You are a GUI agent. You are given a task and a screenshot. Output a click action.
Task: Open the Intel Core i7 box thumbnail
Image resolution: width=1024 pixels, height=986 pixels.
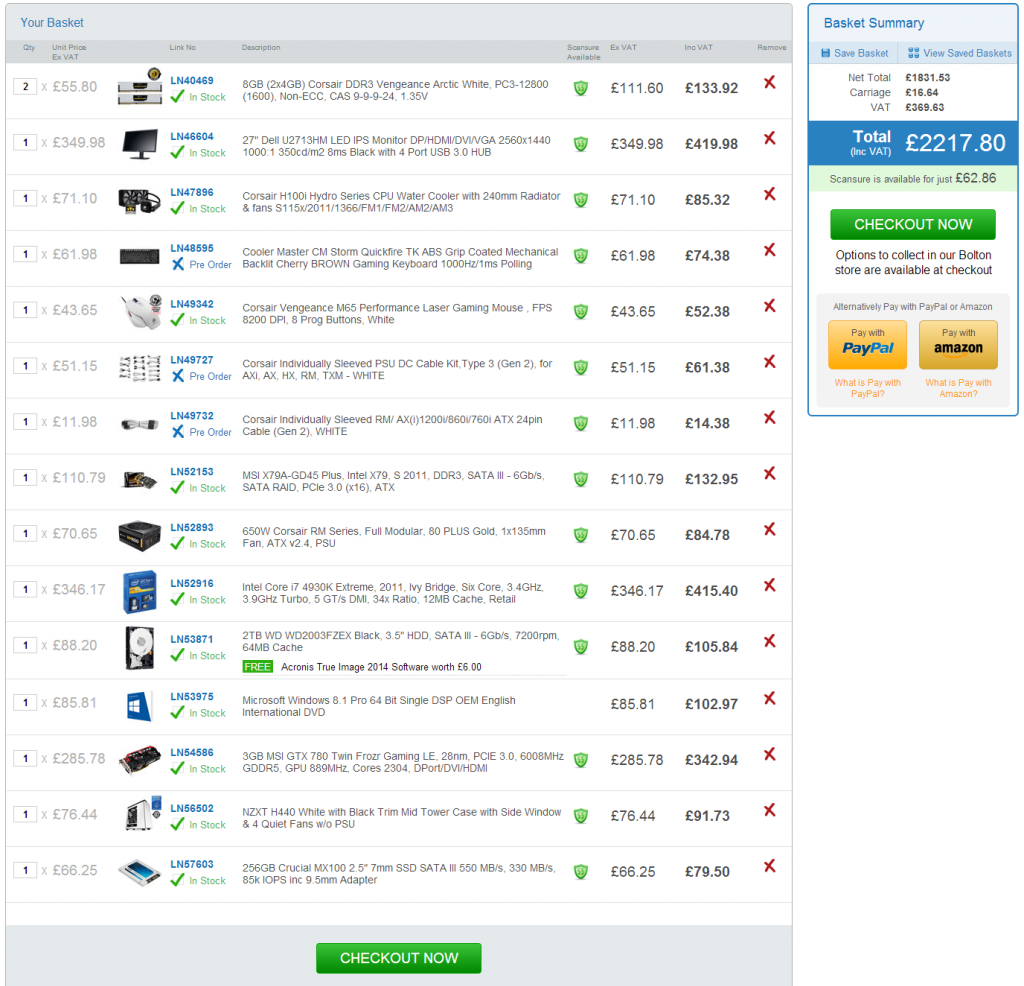(x=140, y=592)
